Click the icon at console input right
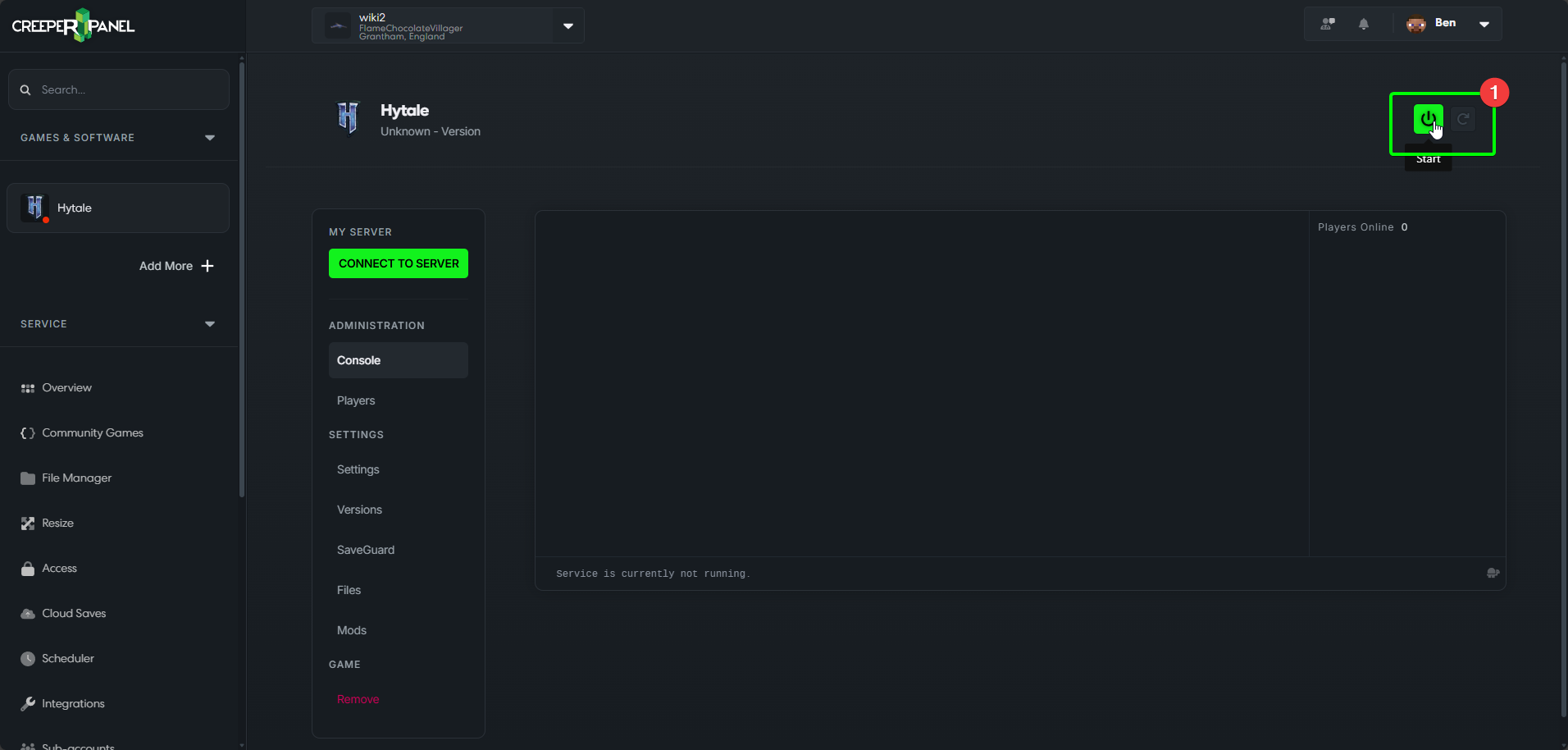This screenshot has width=1568, height=750. click(x=1493, y=573)
